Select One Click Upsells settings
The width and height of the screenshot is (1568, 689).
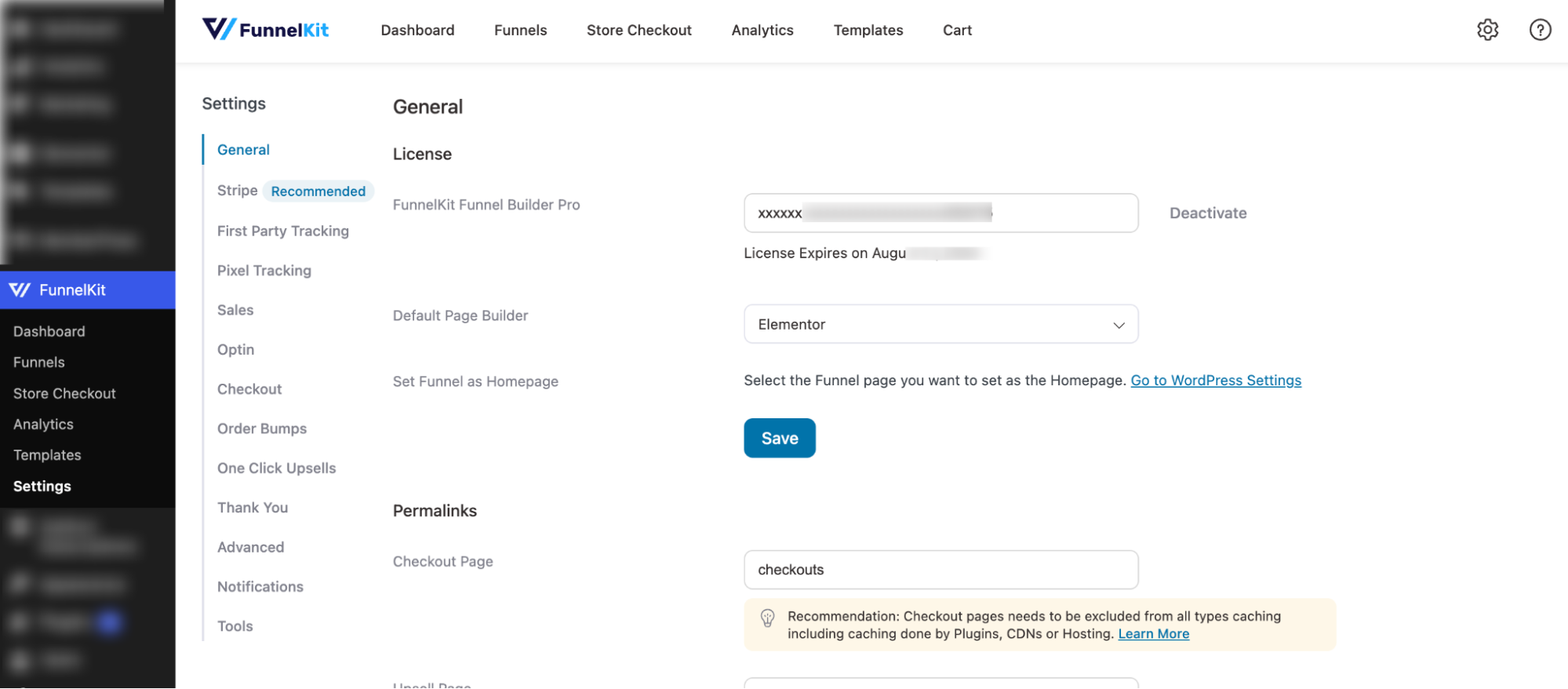click(276, 468)
